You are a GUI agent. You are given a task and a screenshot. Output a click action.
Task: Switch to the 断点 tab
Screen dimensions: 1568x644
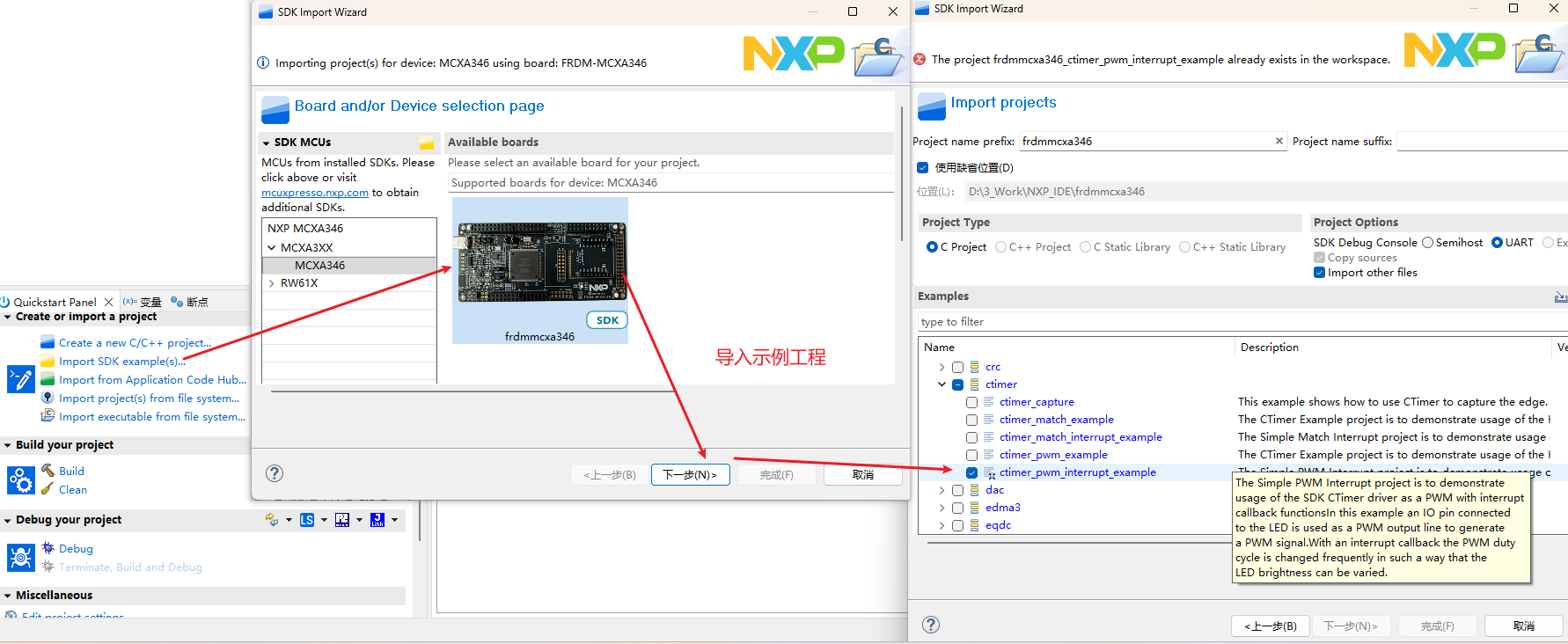pyautogui.click(x=189, y=302)
